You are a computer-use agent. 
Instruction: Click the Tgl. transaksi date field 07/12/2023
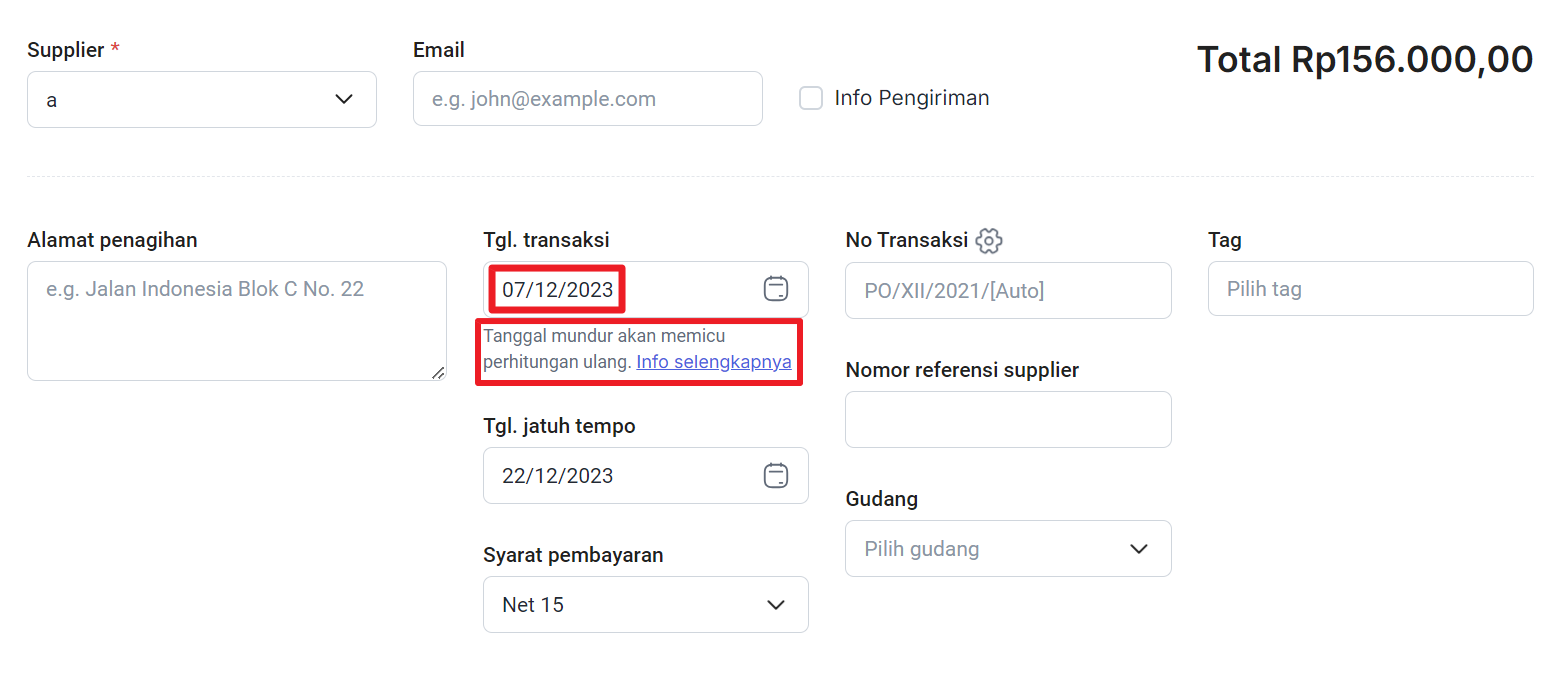(x=646, y=290)
